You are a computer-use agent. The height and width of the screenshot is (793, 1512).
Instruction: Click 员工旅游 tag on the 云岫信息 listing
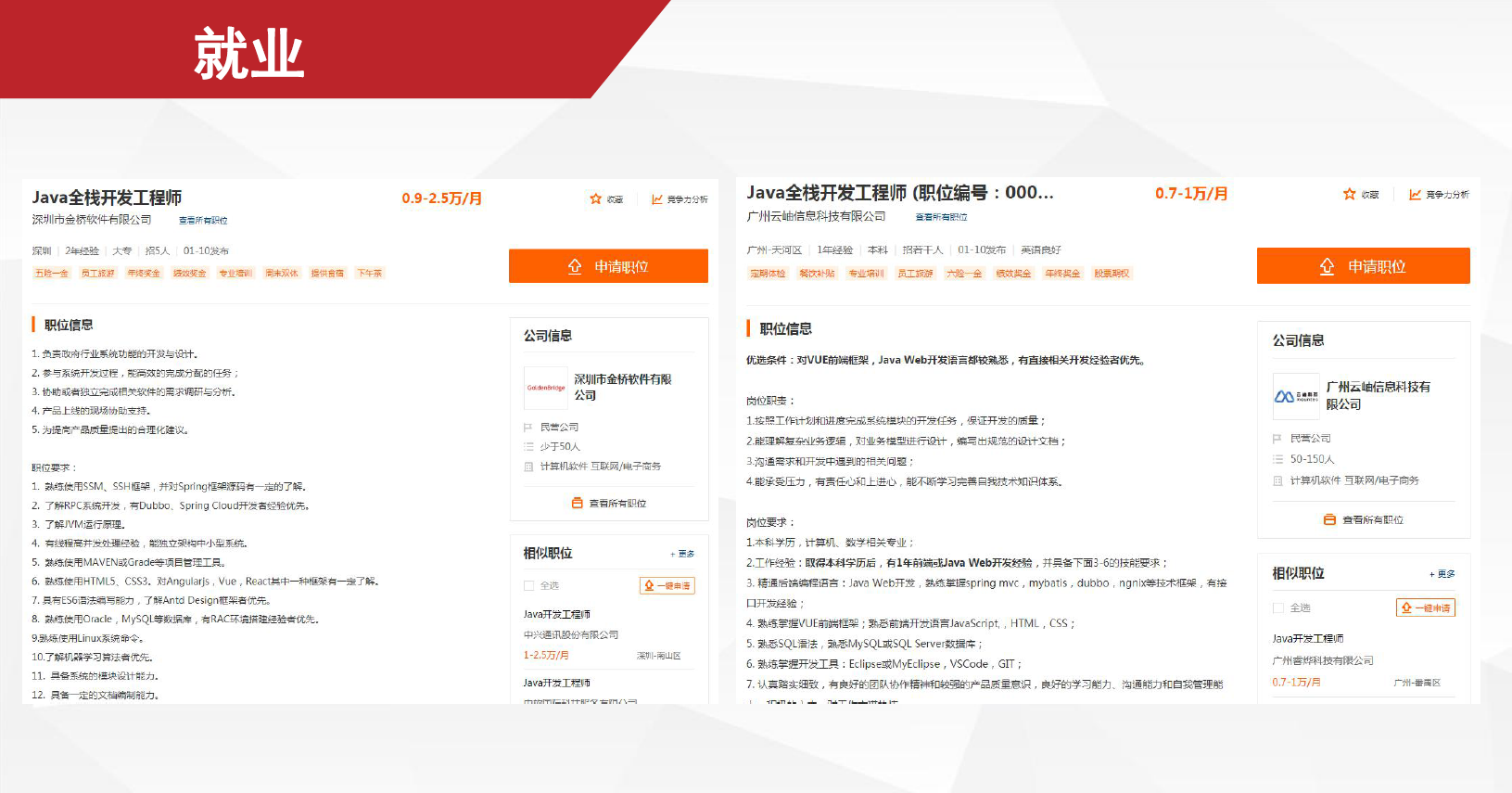915,274
